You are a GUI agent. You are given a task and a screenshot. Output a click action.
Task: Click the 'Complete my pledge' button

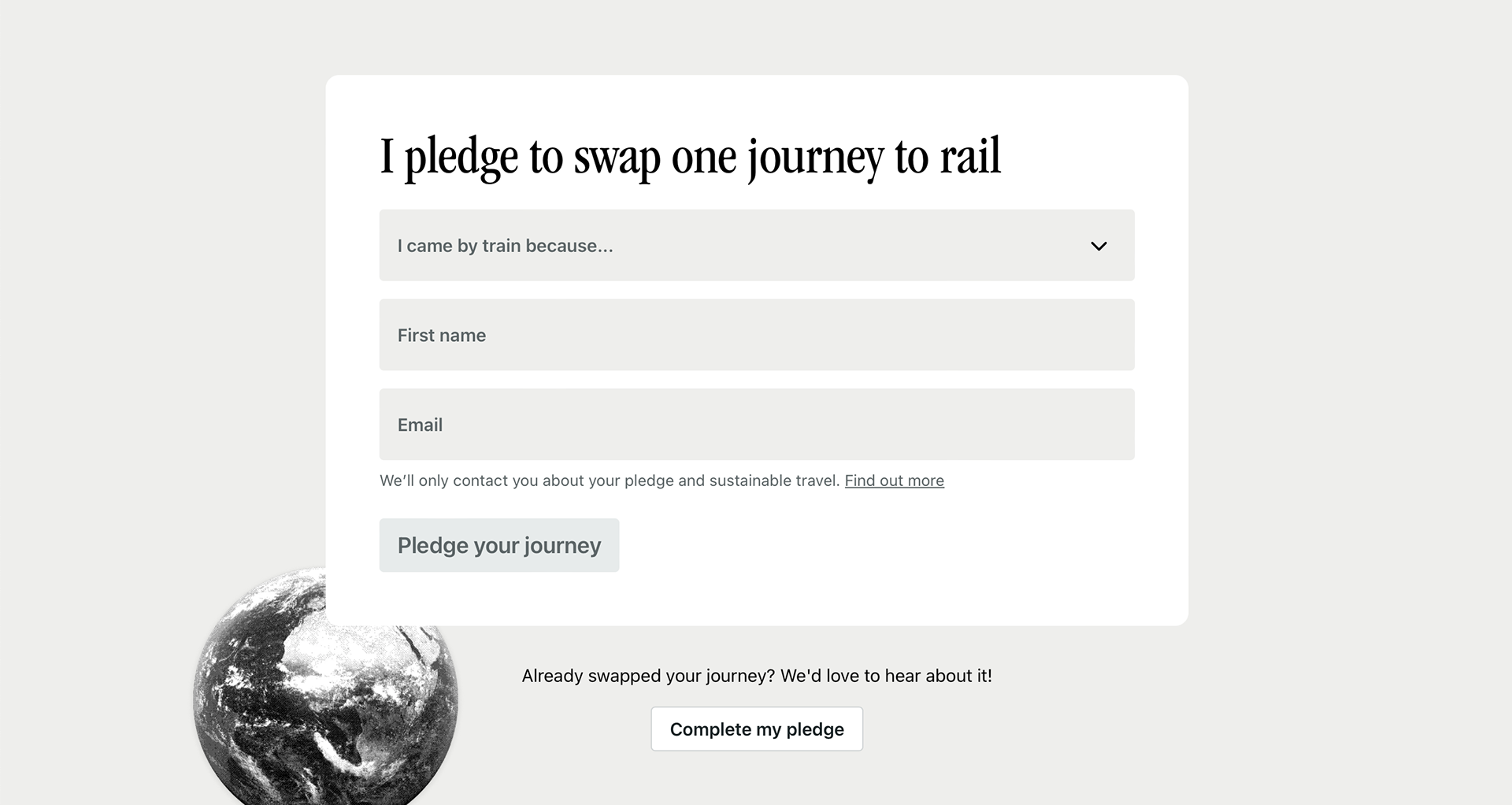[757, 729]
